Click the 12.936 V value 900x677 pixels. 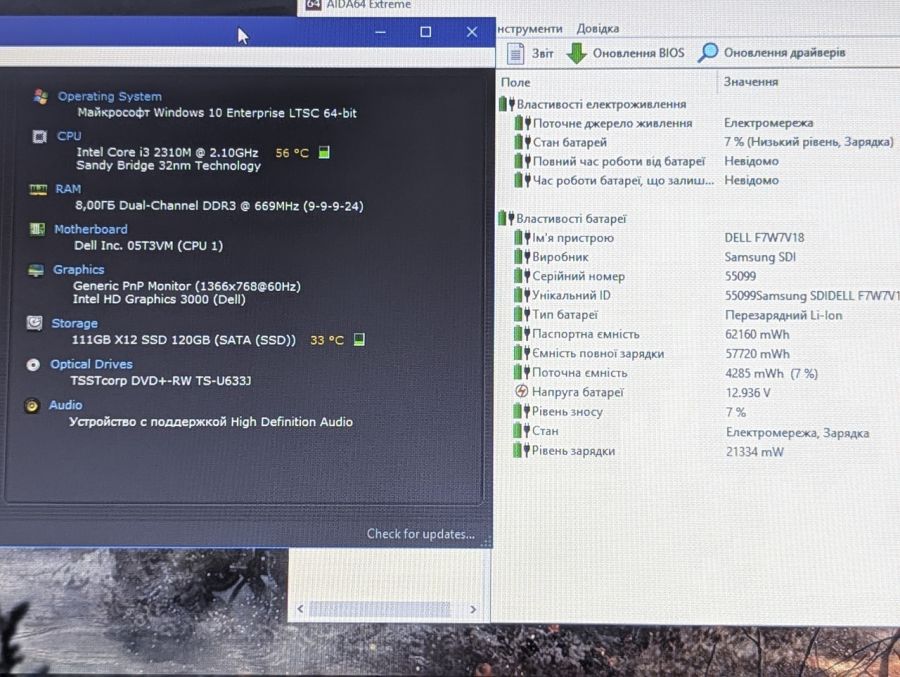coord(748,393)
